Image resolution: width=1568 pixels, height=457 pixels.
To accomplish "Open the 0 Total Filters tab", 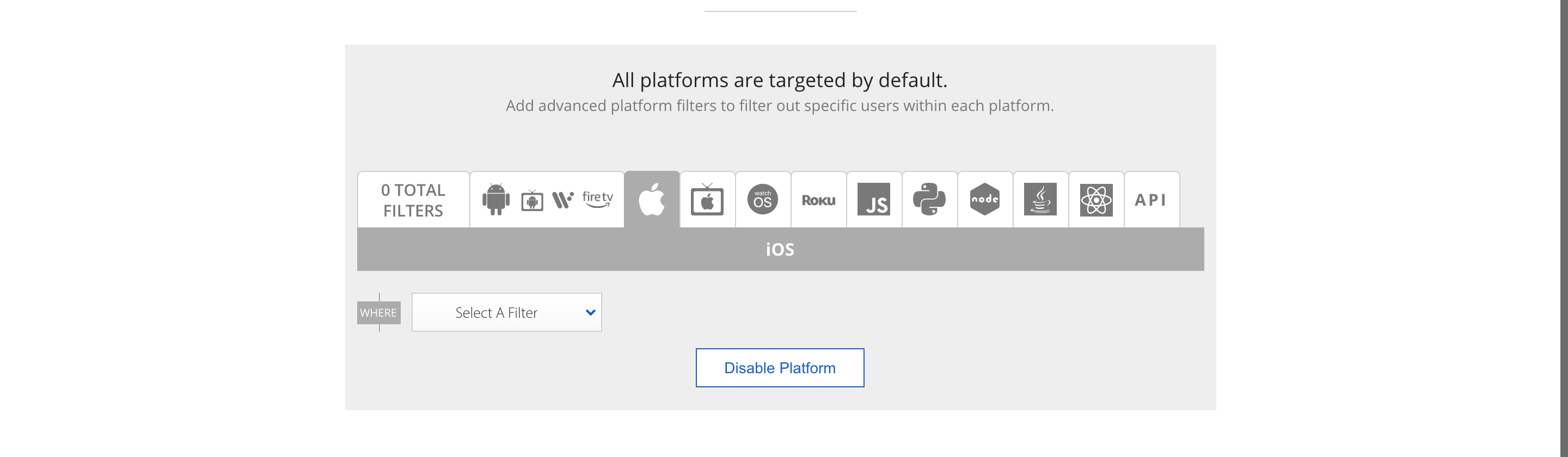I will (413, 200).
